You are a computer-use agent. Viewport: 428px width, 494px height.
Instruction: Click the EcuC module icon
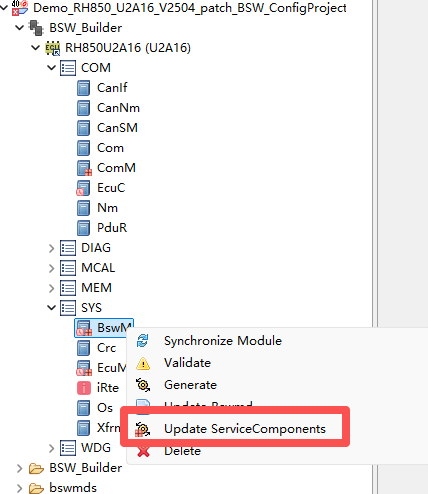(83, 188)
